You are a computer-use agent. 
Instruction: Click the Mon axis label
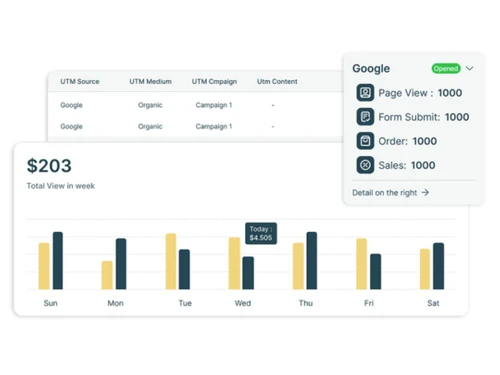(x=115, y=303)
